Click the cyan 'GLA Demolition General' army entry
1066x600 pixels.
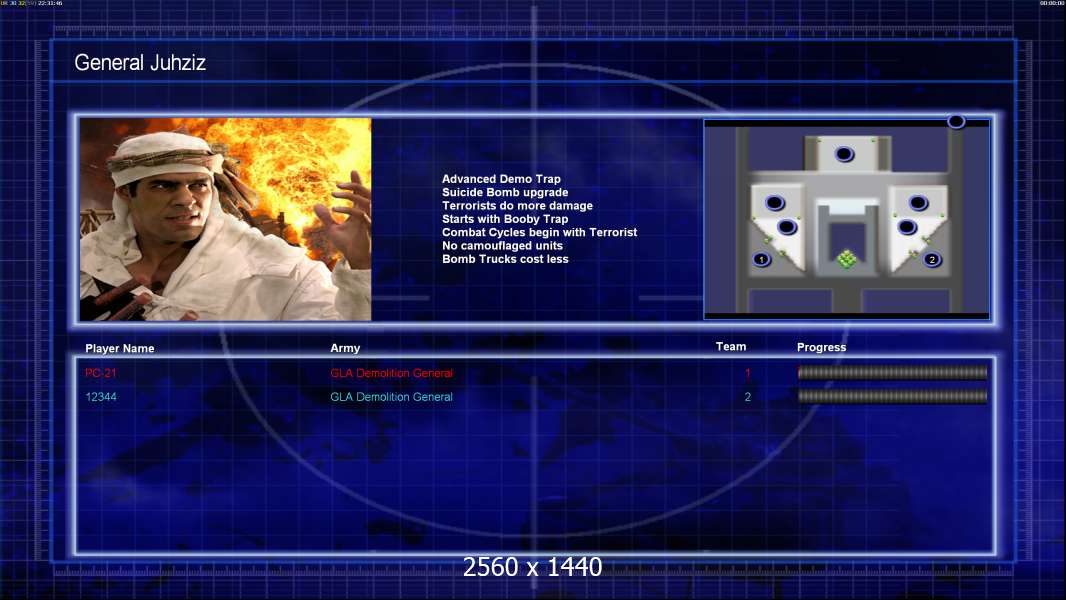(x=392, y=397)
